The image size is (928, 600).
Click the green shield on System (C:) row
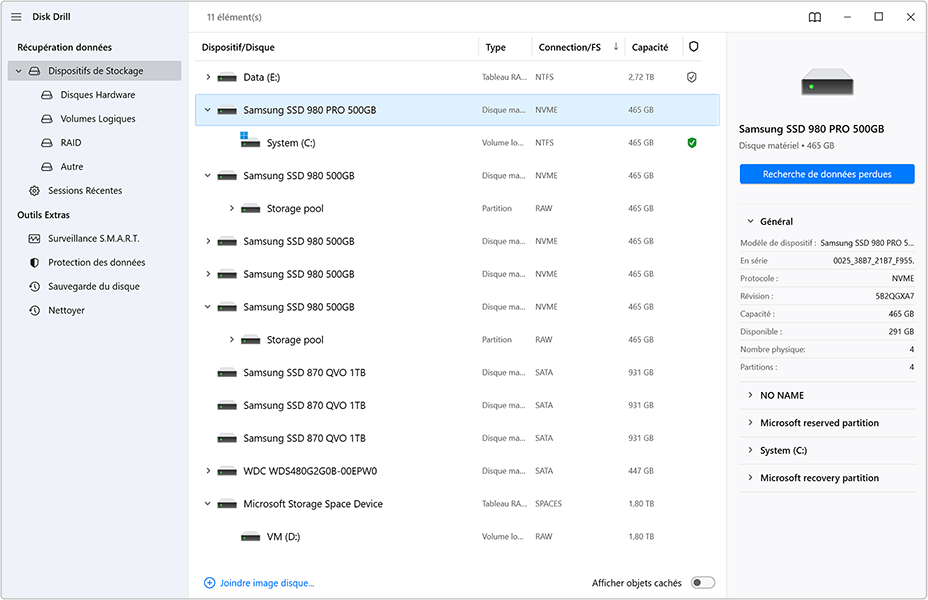(x=691, y=143)
